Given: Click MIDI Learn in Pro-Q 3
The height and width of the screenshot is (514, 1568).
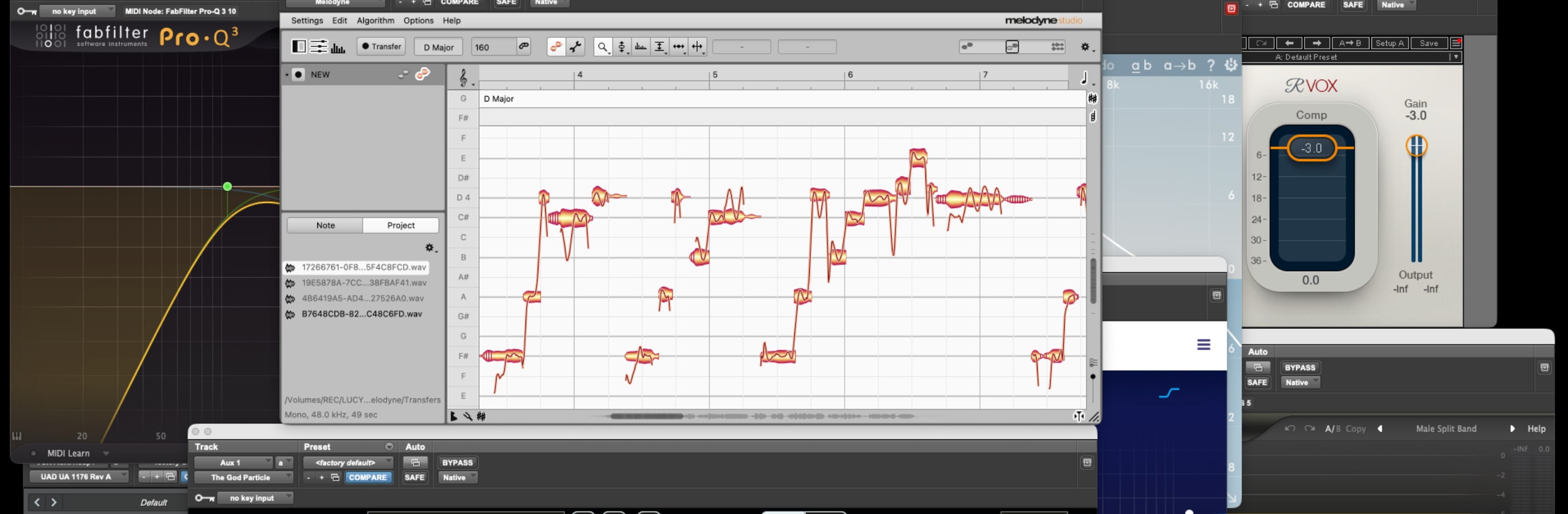Looking at the screenshot, I should [x=69, y=453].
